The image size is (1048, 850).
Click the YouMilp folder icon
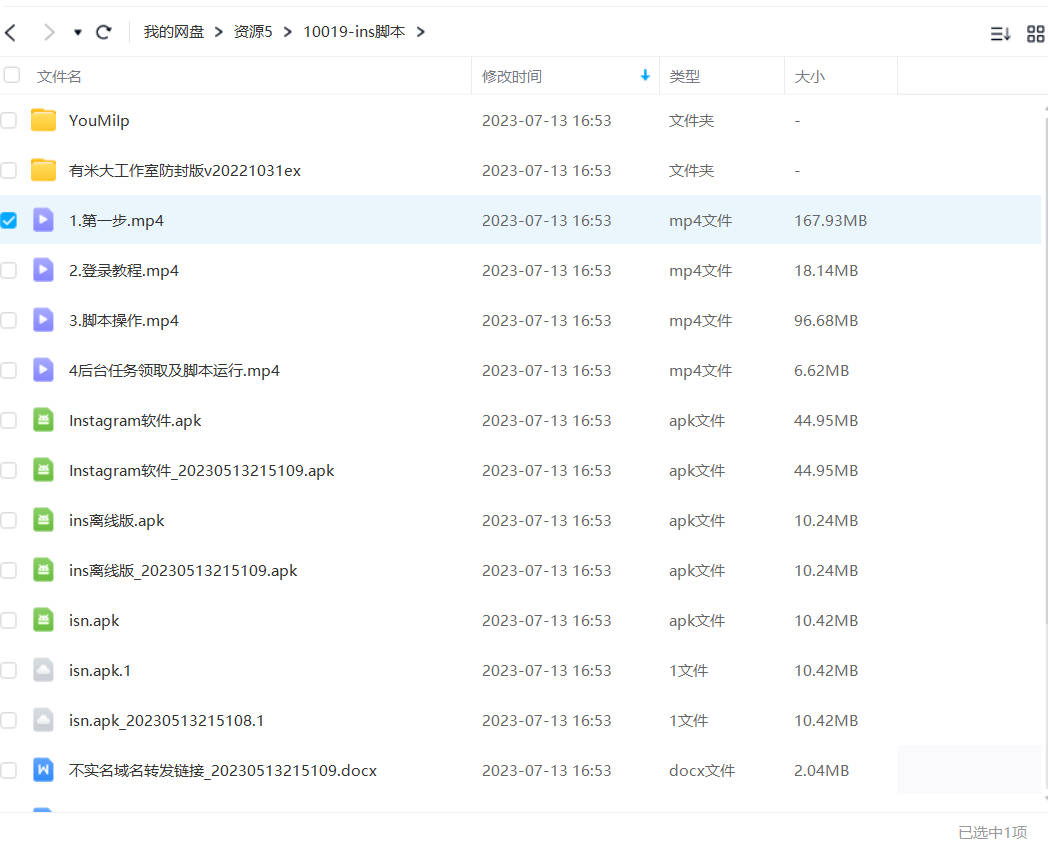coord(43,120)
